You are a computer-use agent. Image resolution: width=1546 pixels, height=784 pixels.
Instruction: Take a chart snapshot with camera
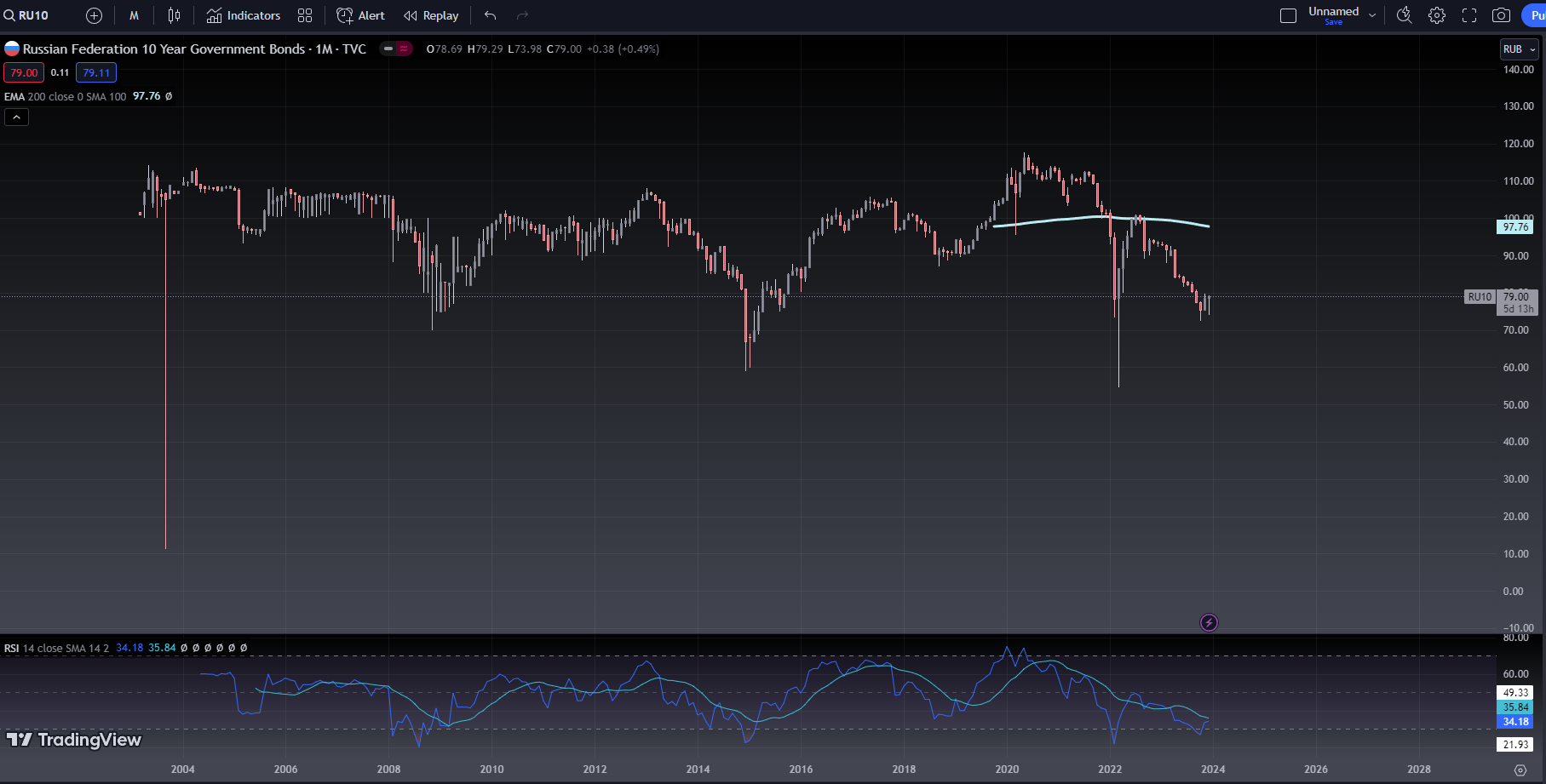tap(1502, 15)
